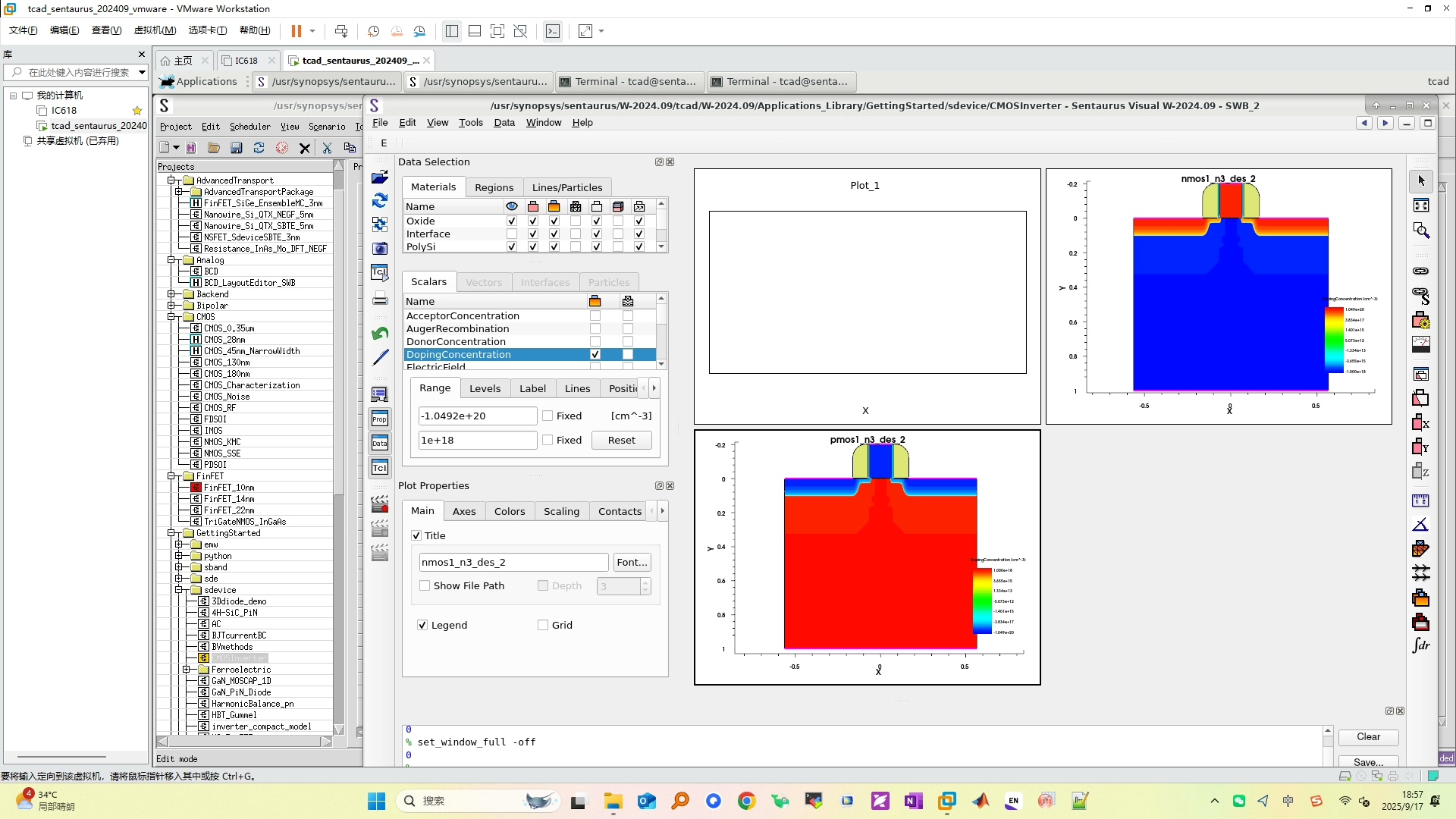Select the blue pen draw tool
Image resolution: width=1456 pixels, height=819 pixels.
(380, 357)
